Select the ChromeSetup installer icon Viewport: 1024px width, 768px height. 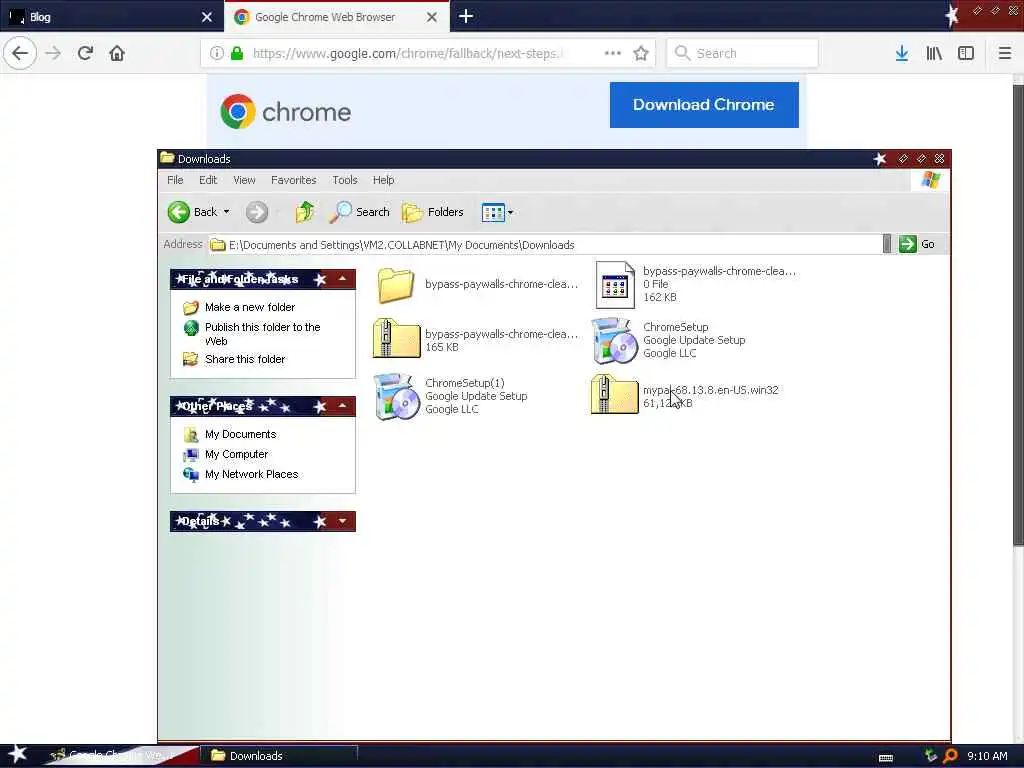(615, 340)
